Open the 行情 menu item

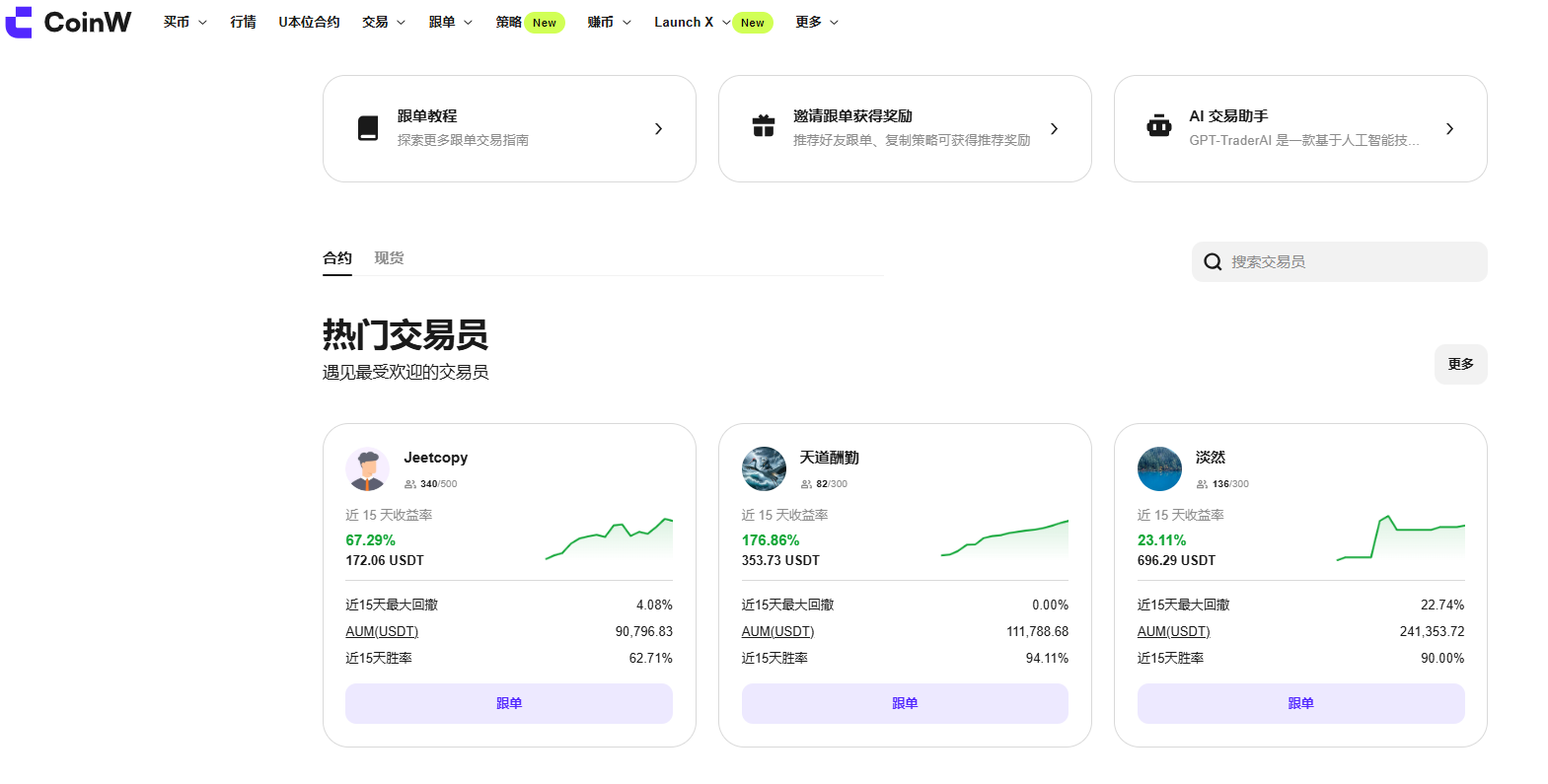[x=243, y=22]
